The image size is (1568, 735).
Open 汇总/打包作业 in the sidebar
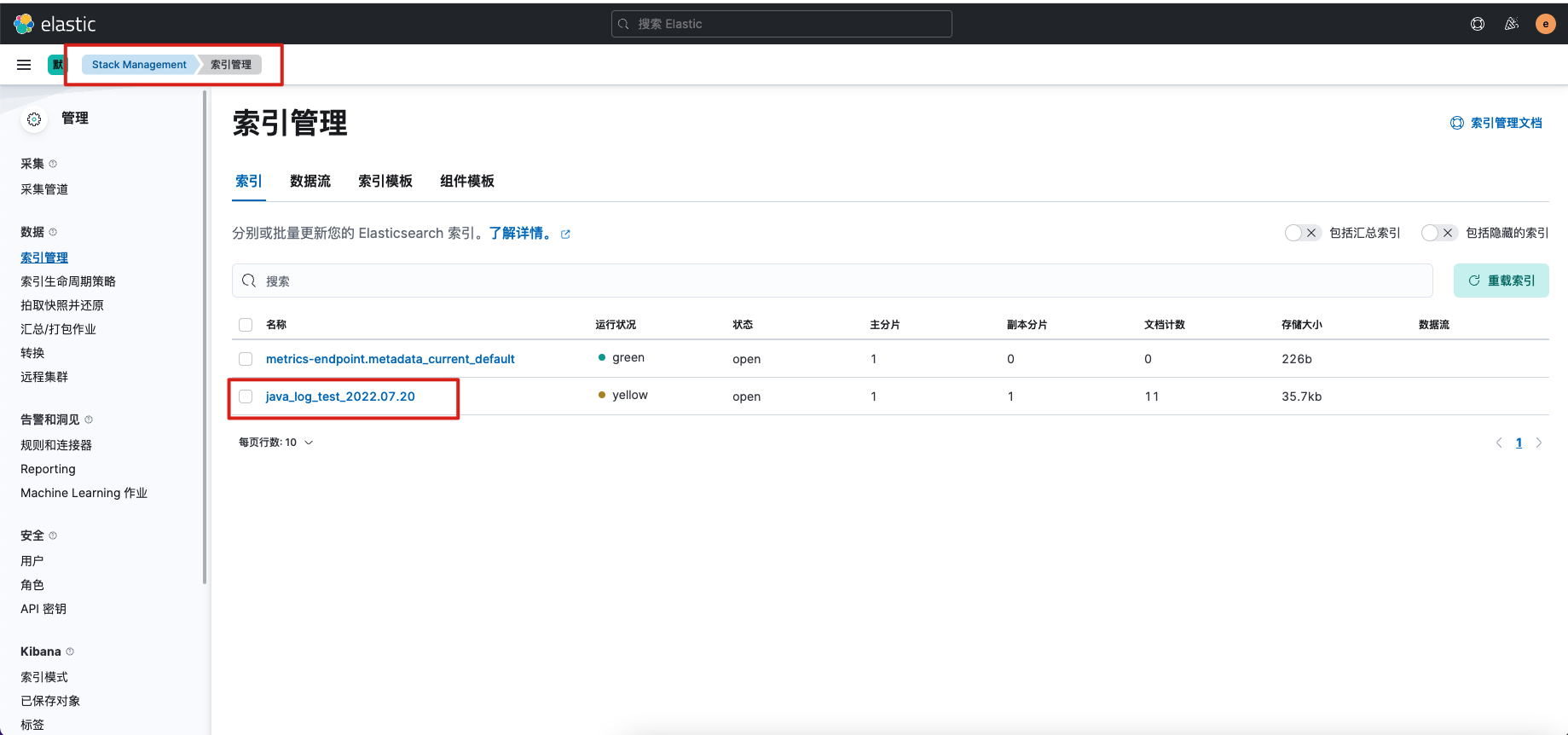click(x=58, y=329)
